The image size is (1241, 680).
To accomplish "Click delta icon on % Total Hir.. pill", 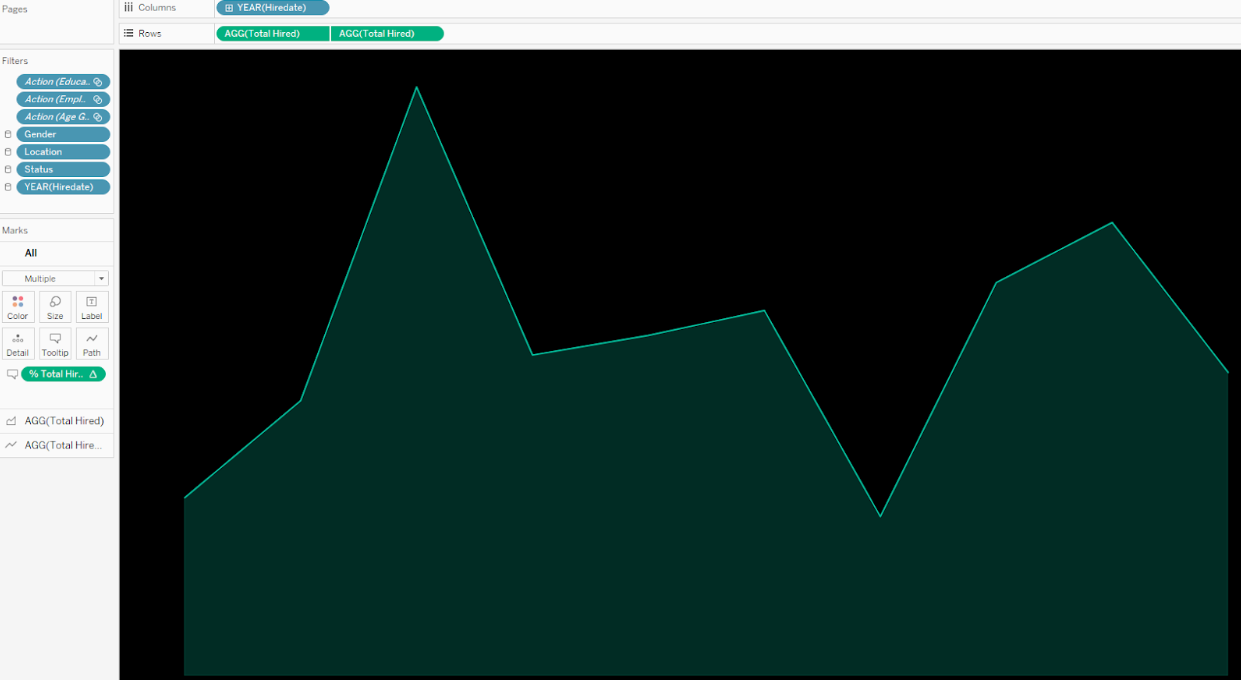I will pyautogui.click(x=93, y=374).
